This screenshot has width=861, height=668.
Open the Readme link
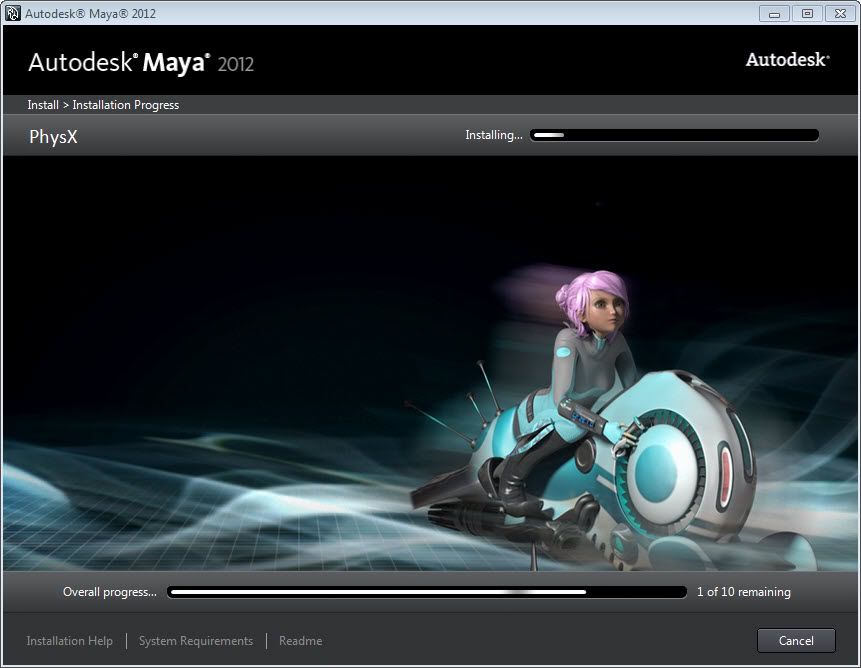[x=300, y=641]
